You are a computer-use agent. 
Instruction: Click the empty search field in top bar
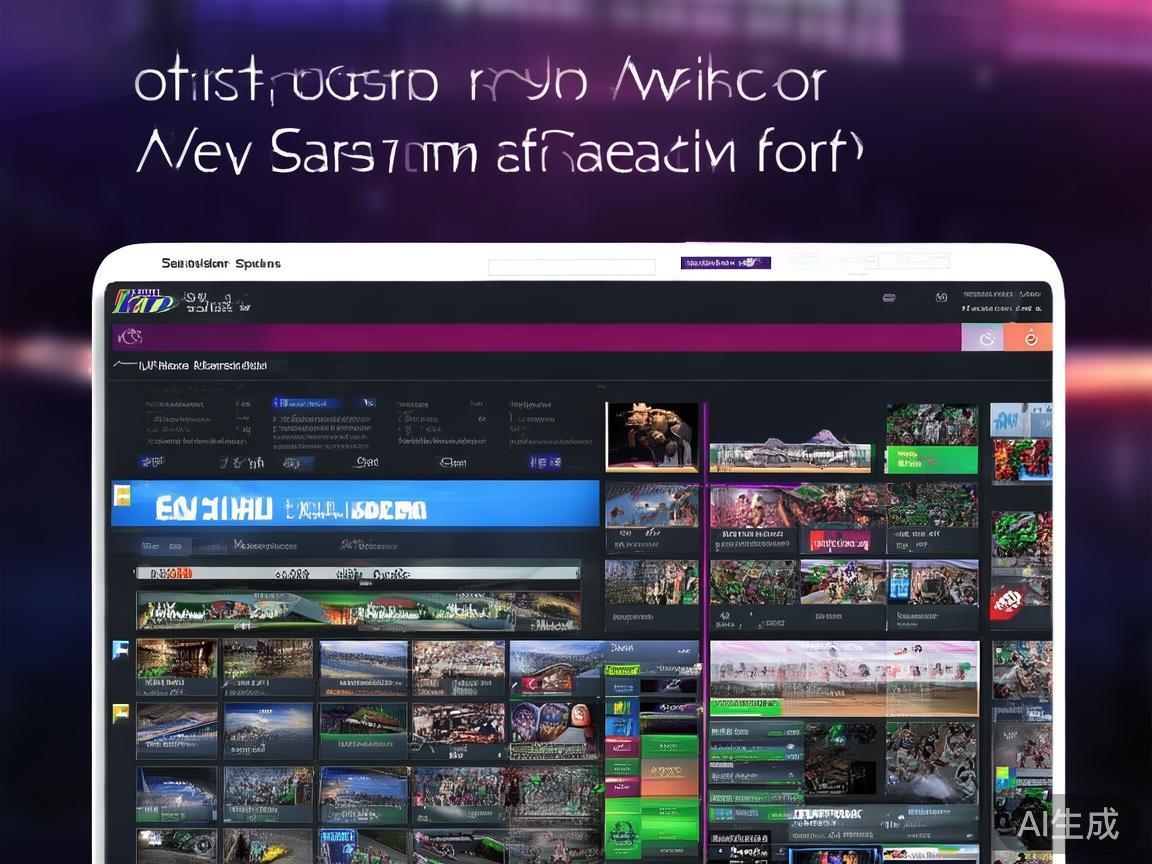click(x=571, y=267)
